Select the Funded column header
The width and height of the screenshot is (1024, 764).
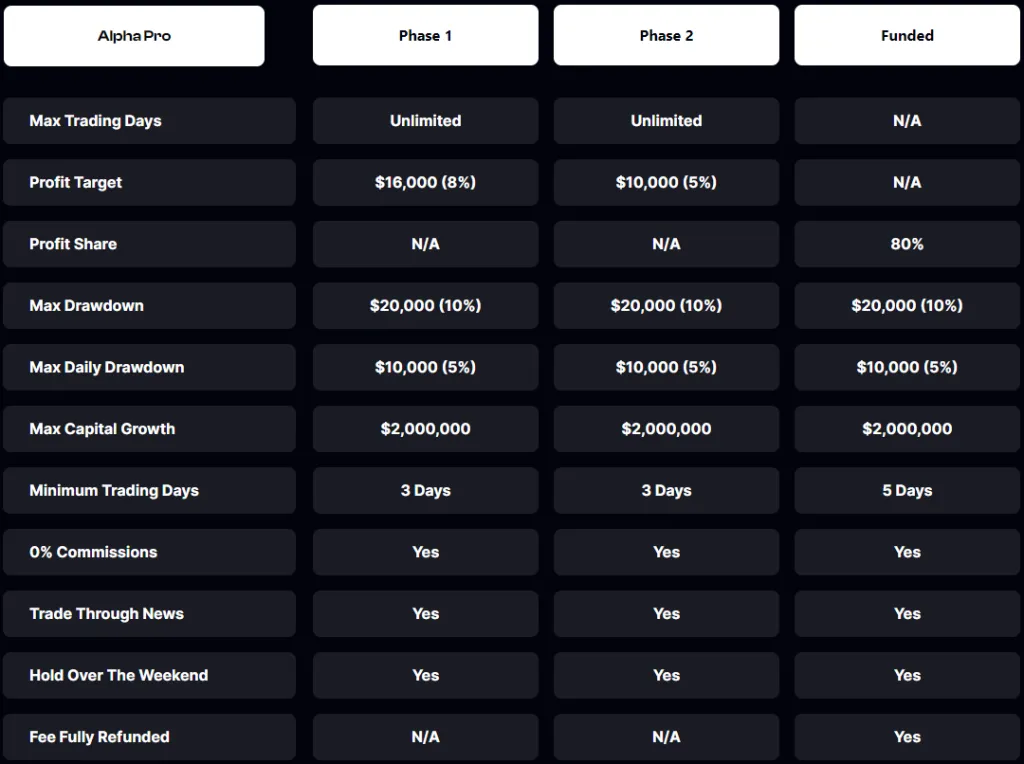click(x=906, y=35)
